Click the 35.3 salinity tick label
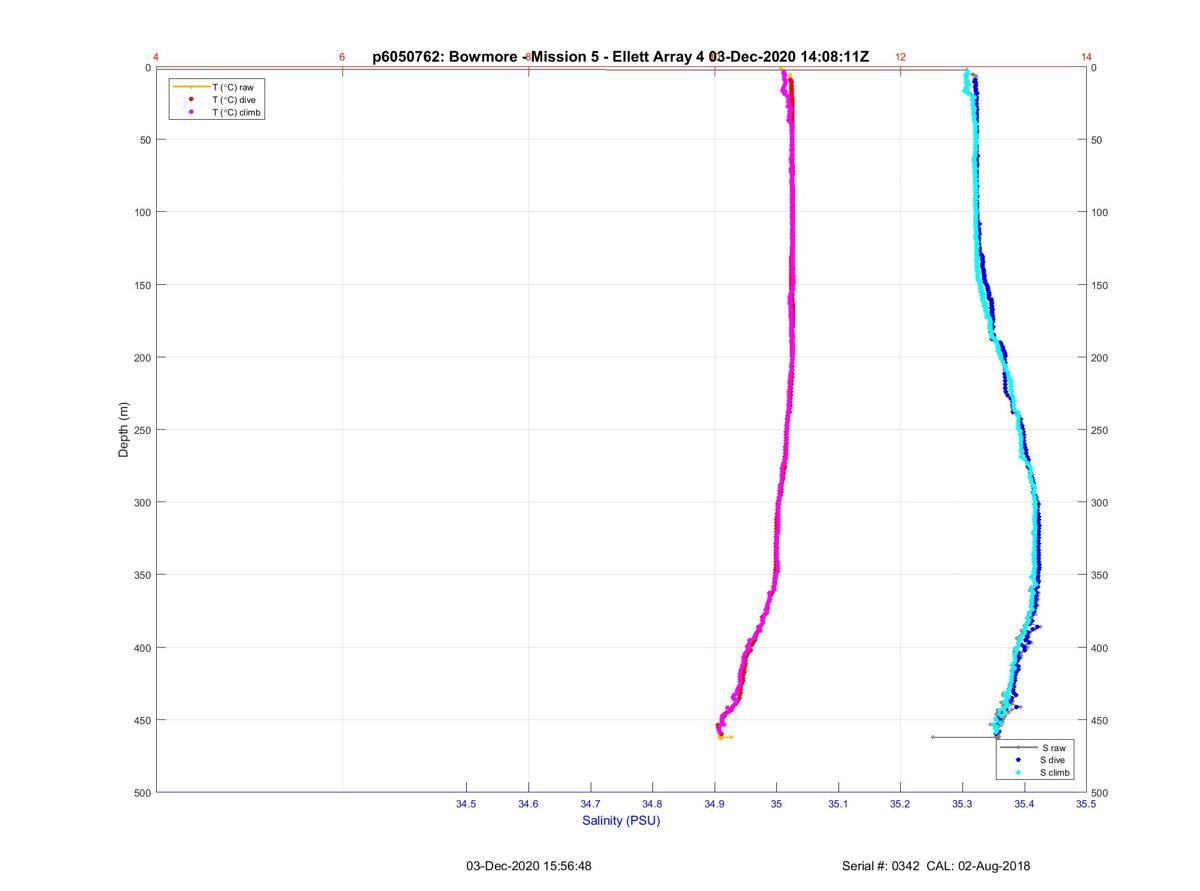This screenshot has height=891, width=1200. click(962, 804)
